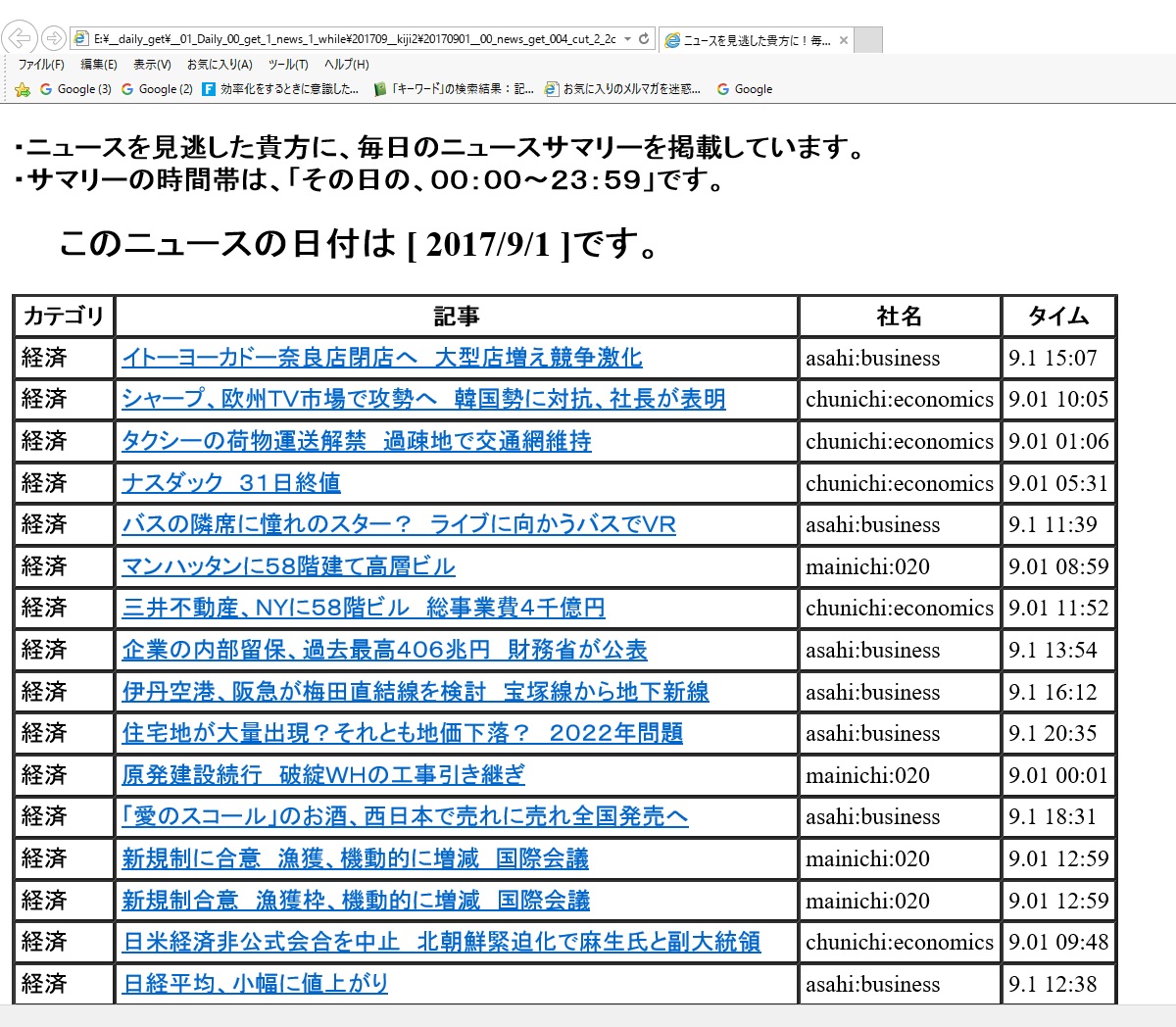Open the イトーヨーカドー奈良店閉店へ article link

[382, 358]
